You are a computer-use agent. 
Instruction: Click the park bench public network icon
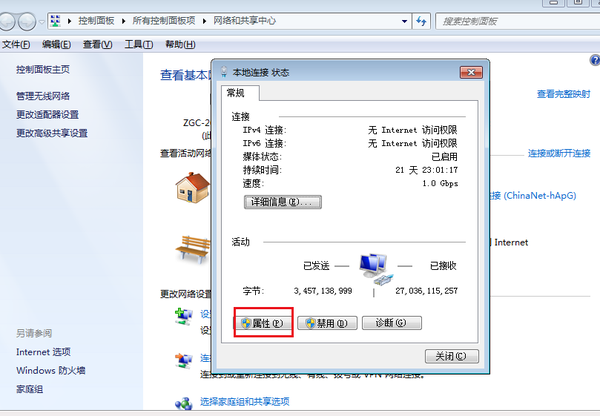pyautogui.click(x=193, y=249)
